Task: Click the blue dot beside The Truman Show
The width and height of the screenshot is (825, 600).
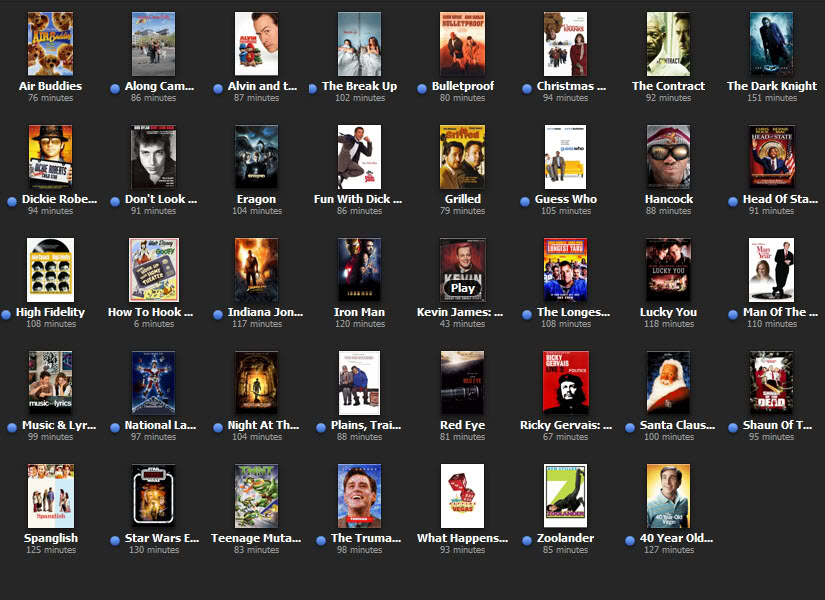Action: [321, 541]
